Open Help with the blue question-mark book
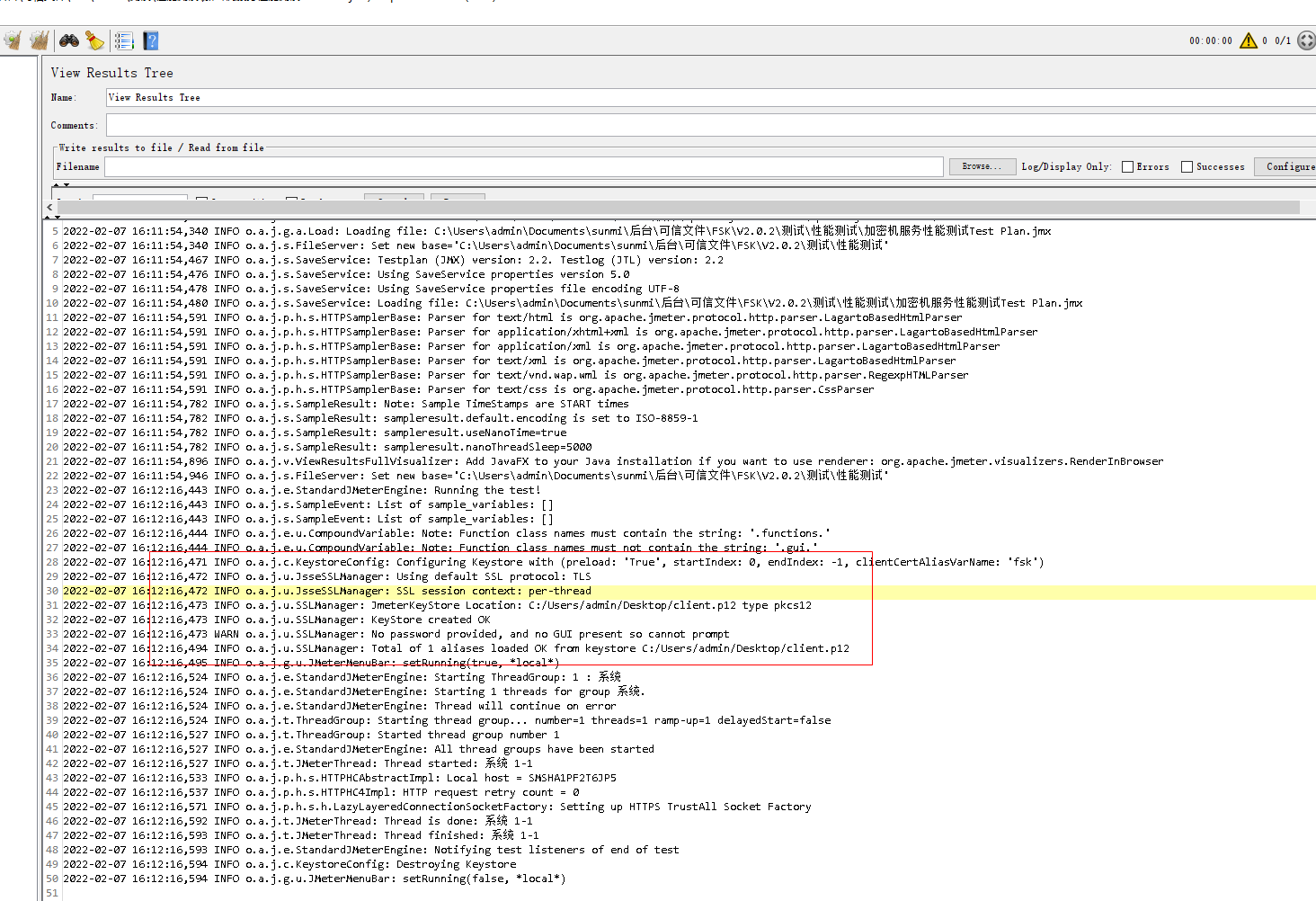Image resolution: width=1316 pixels, height=901 pixels. coord(151,40)
